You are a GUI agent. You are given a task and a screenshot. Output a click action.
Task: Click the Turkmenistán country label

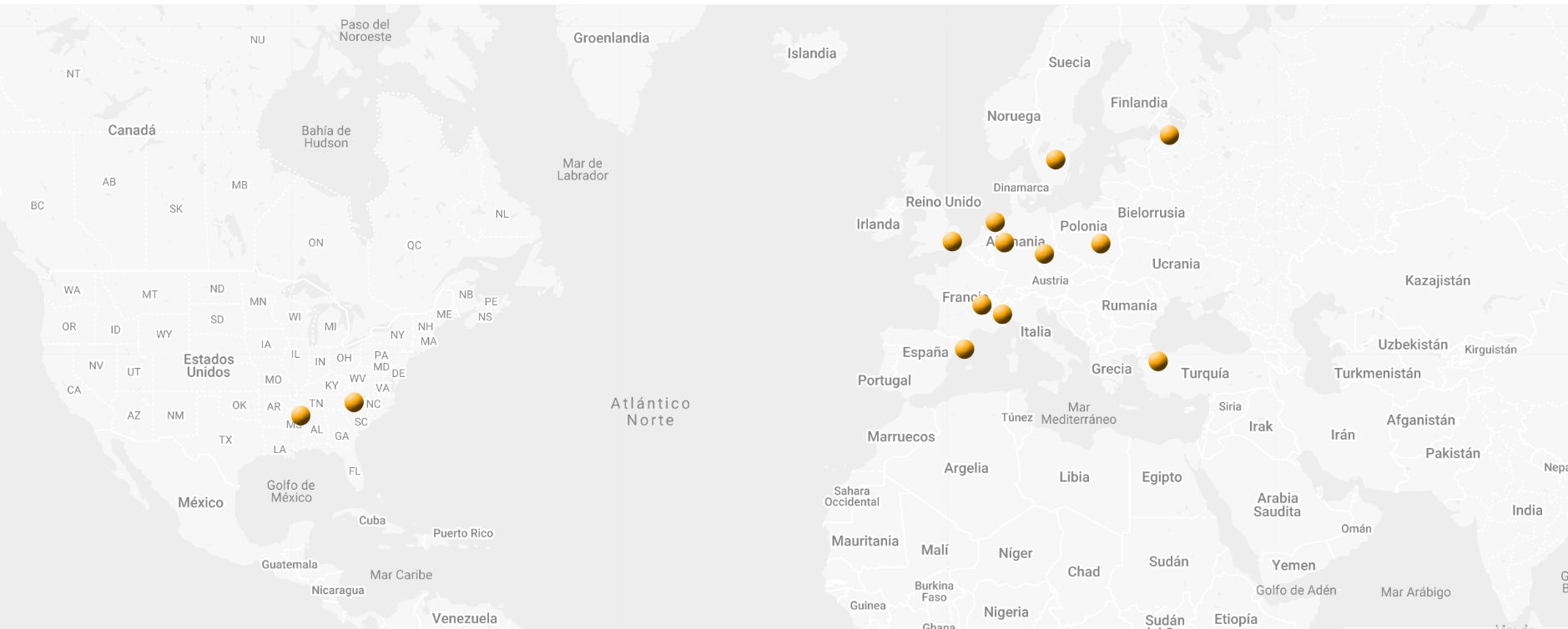click(x=1377, y=373)
